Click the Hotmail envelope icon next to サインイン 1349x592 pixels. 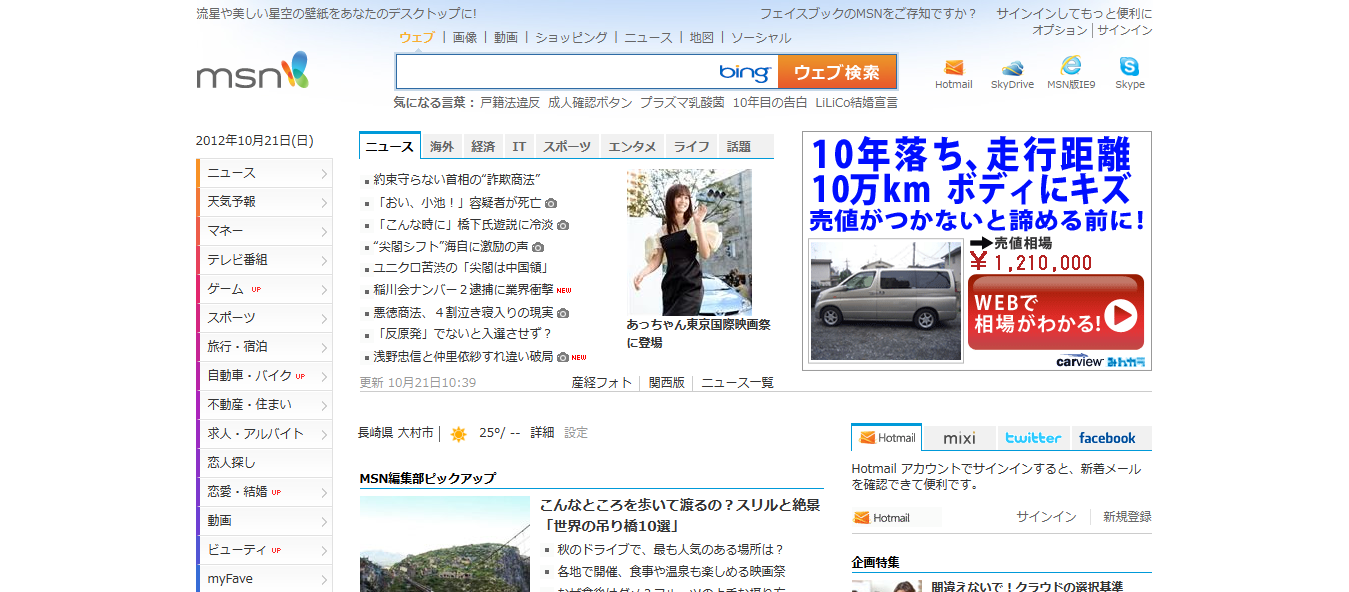(x=861, y=518)
